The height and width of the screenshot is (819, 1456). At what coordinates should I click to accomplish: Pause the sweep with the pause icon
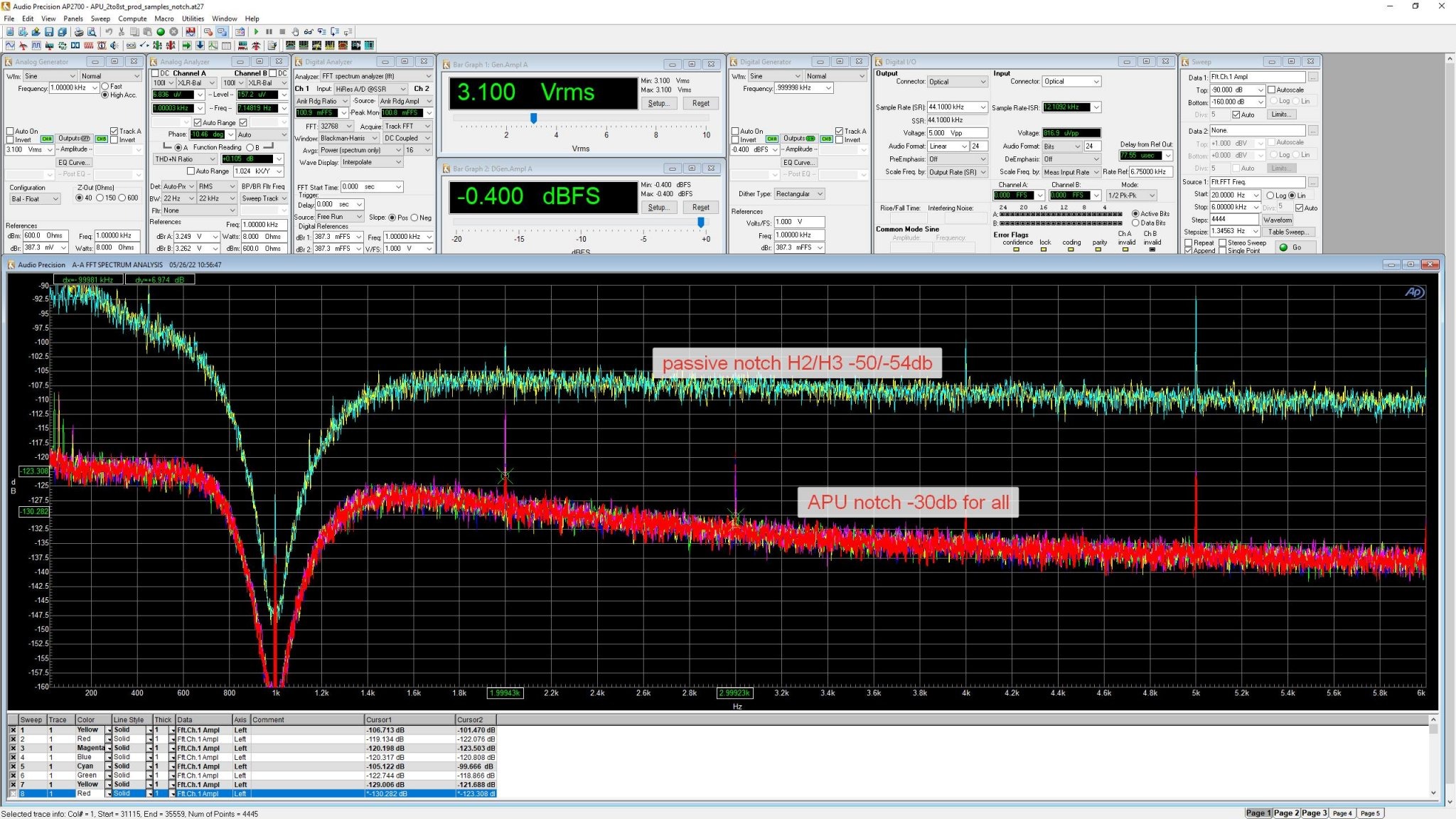(x=269, y=32)
